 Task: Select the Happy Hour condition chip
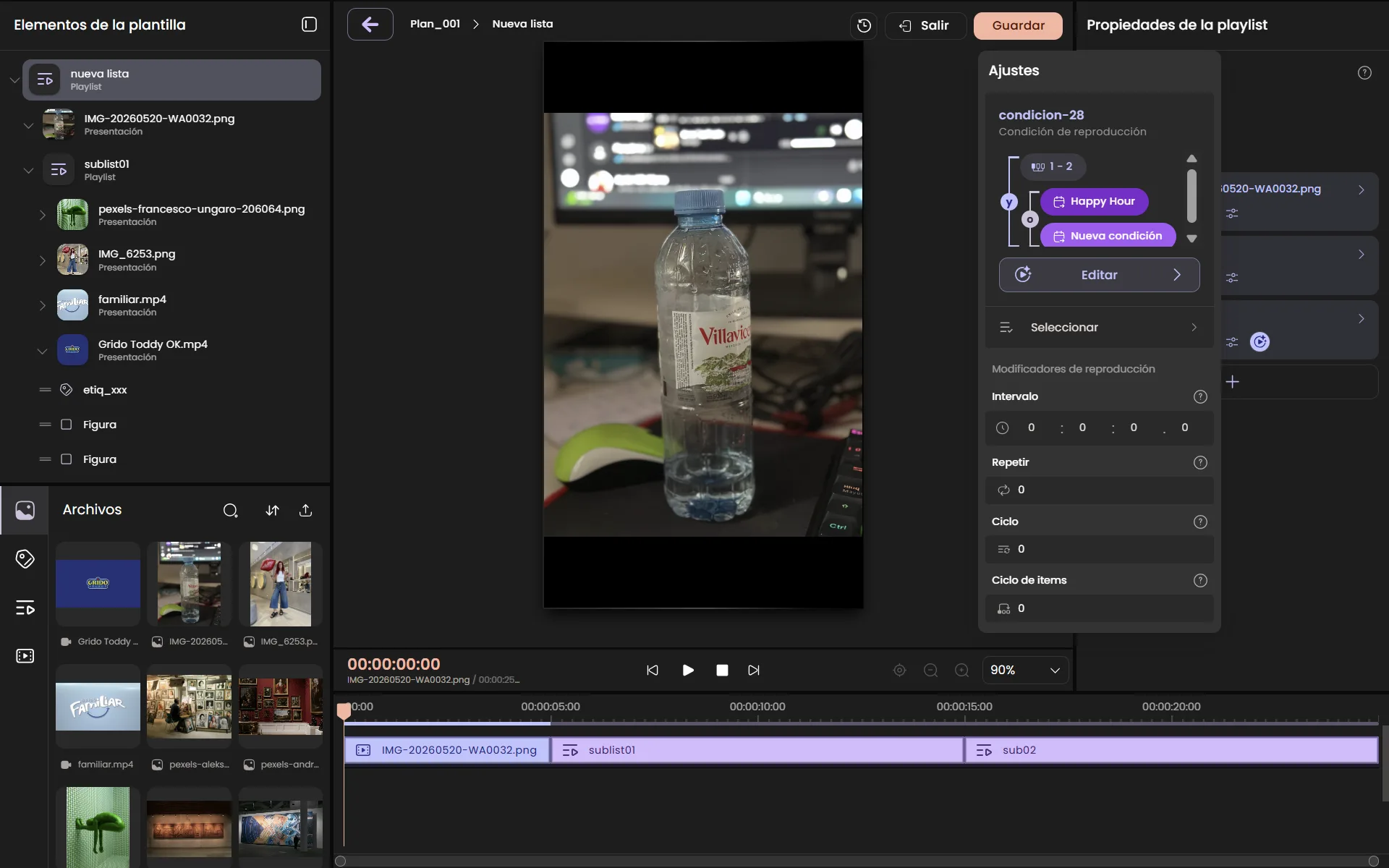click(1094, 202)
